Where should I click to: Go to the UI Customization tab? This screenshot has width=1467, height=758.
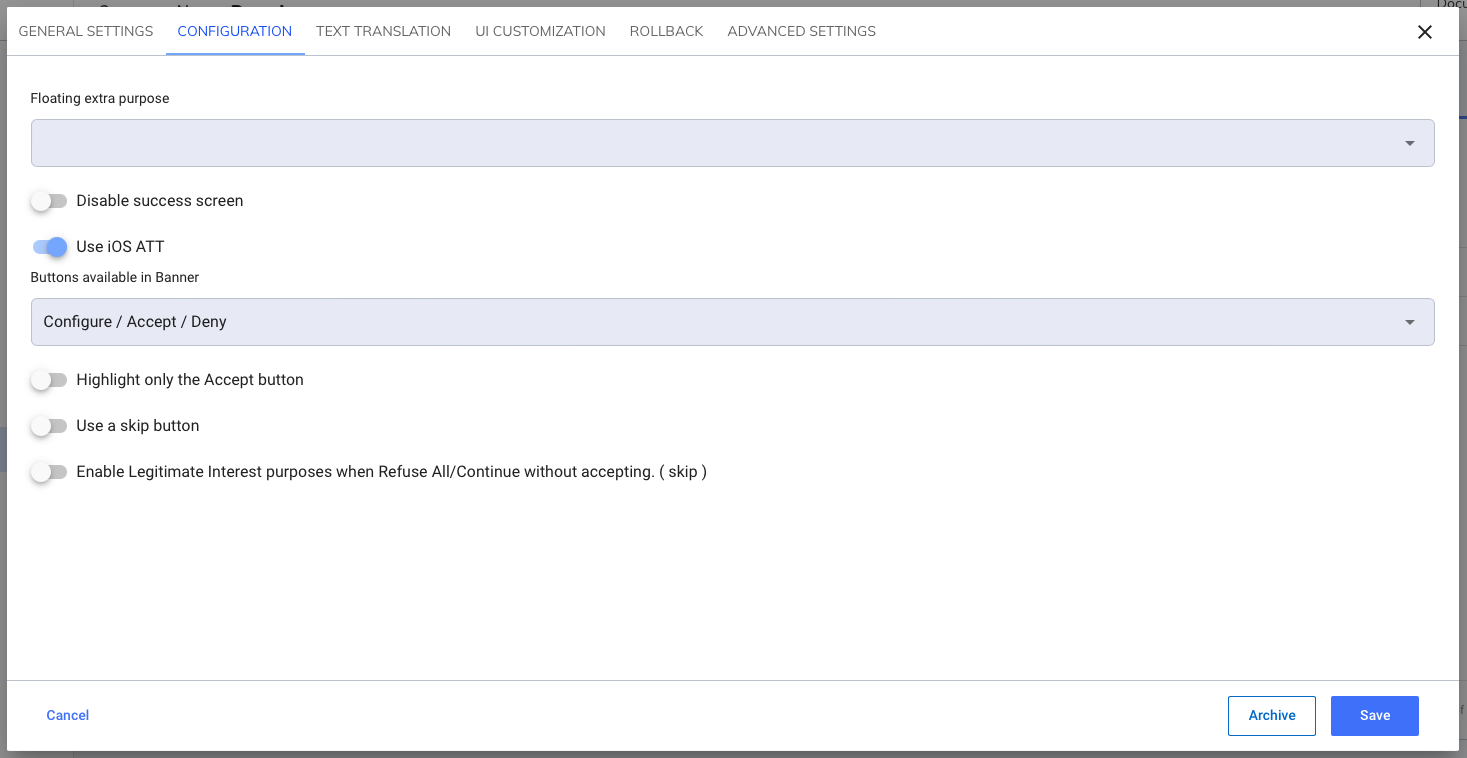pyautogui.click(x=540, y=31)
